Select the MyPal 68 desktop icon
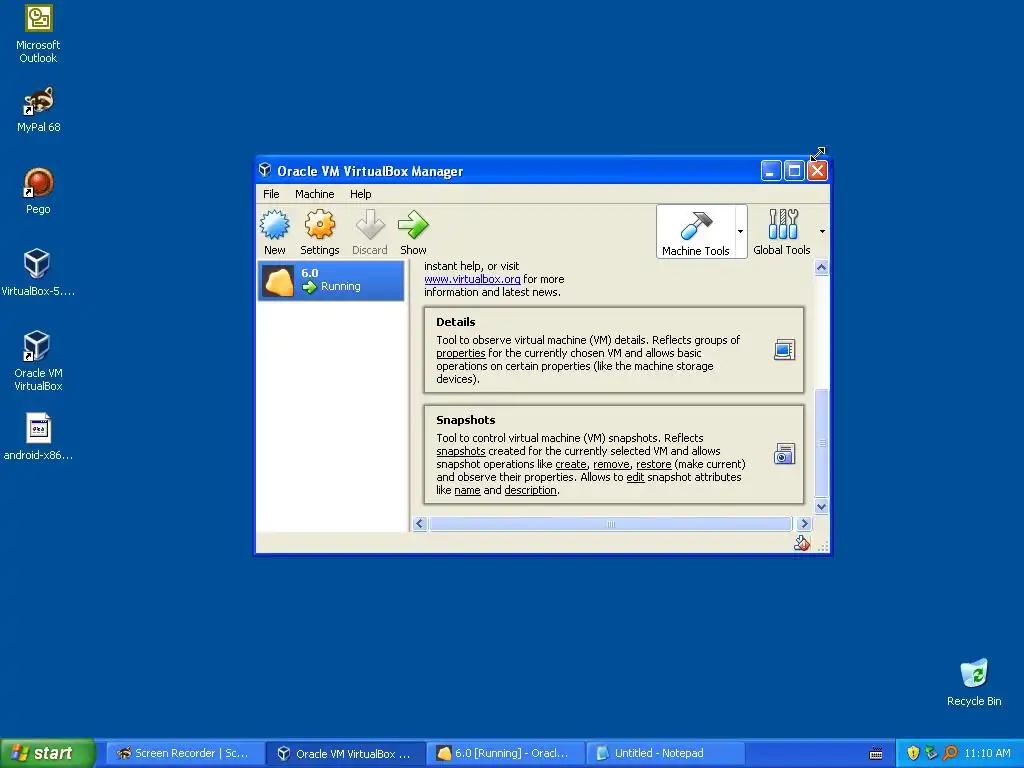This screenshot has height=768, width=1024. pos(39,110)
